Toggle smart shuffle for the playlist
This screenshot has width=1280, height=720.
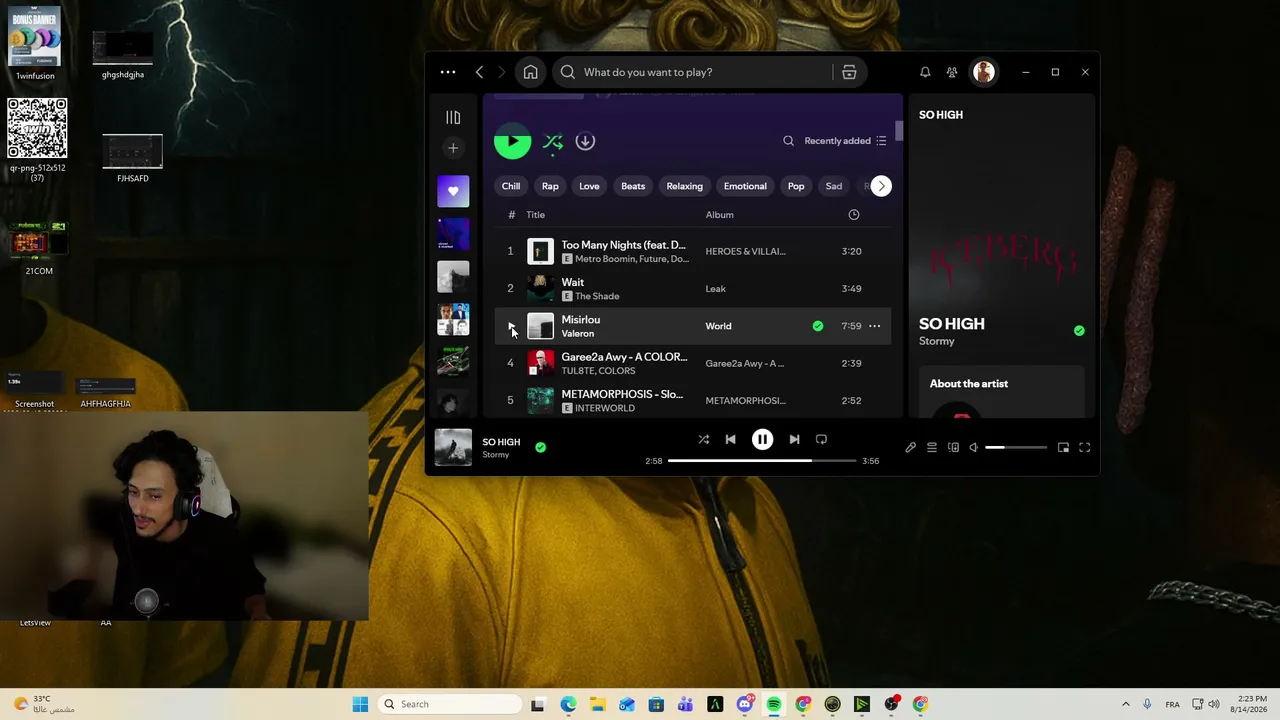pos(553,142)
